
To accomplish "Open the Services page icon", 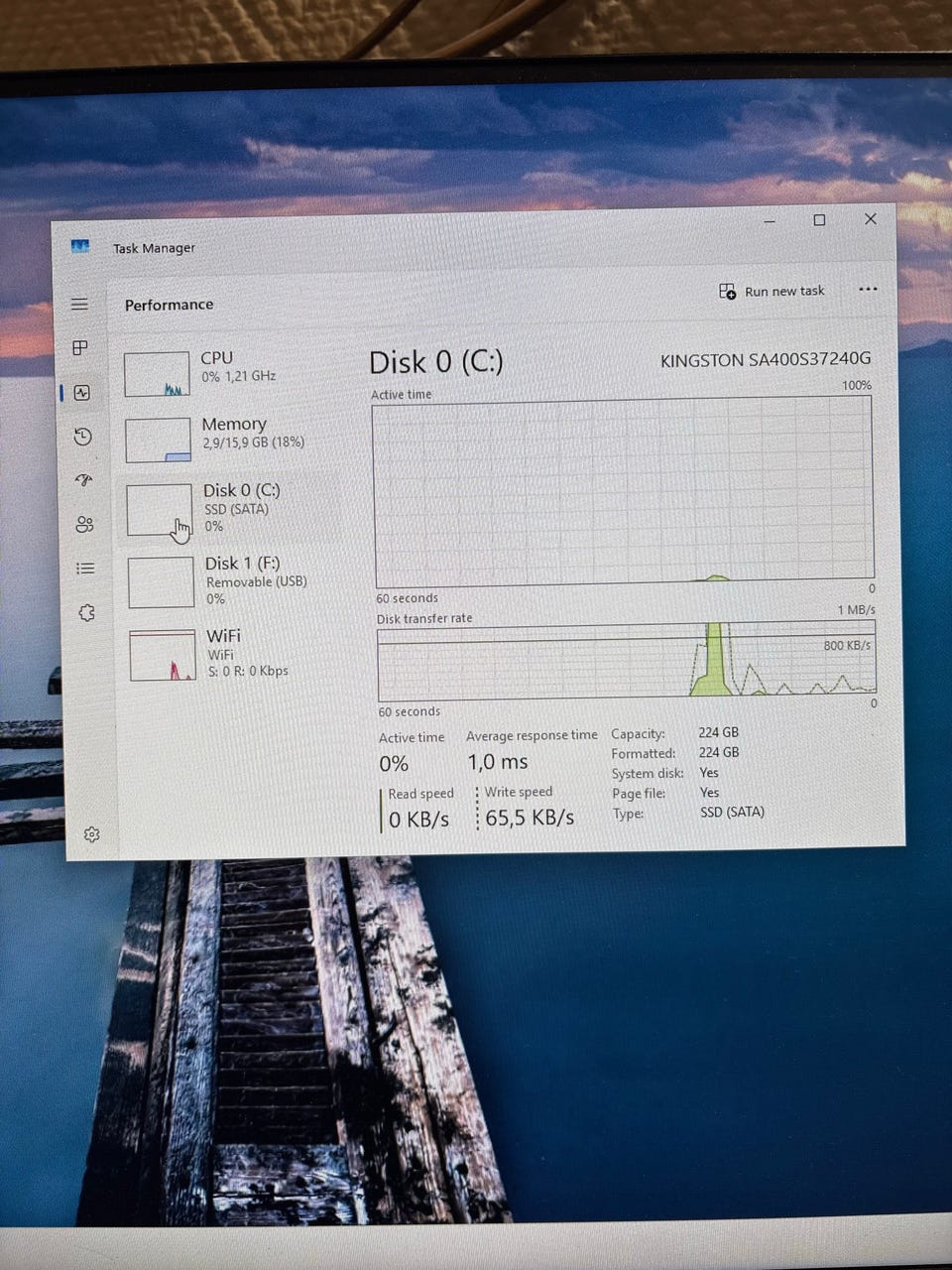I will [86, 612].
